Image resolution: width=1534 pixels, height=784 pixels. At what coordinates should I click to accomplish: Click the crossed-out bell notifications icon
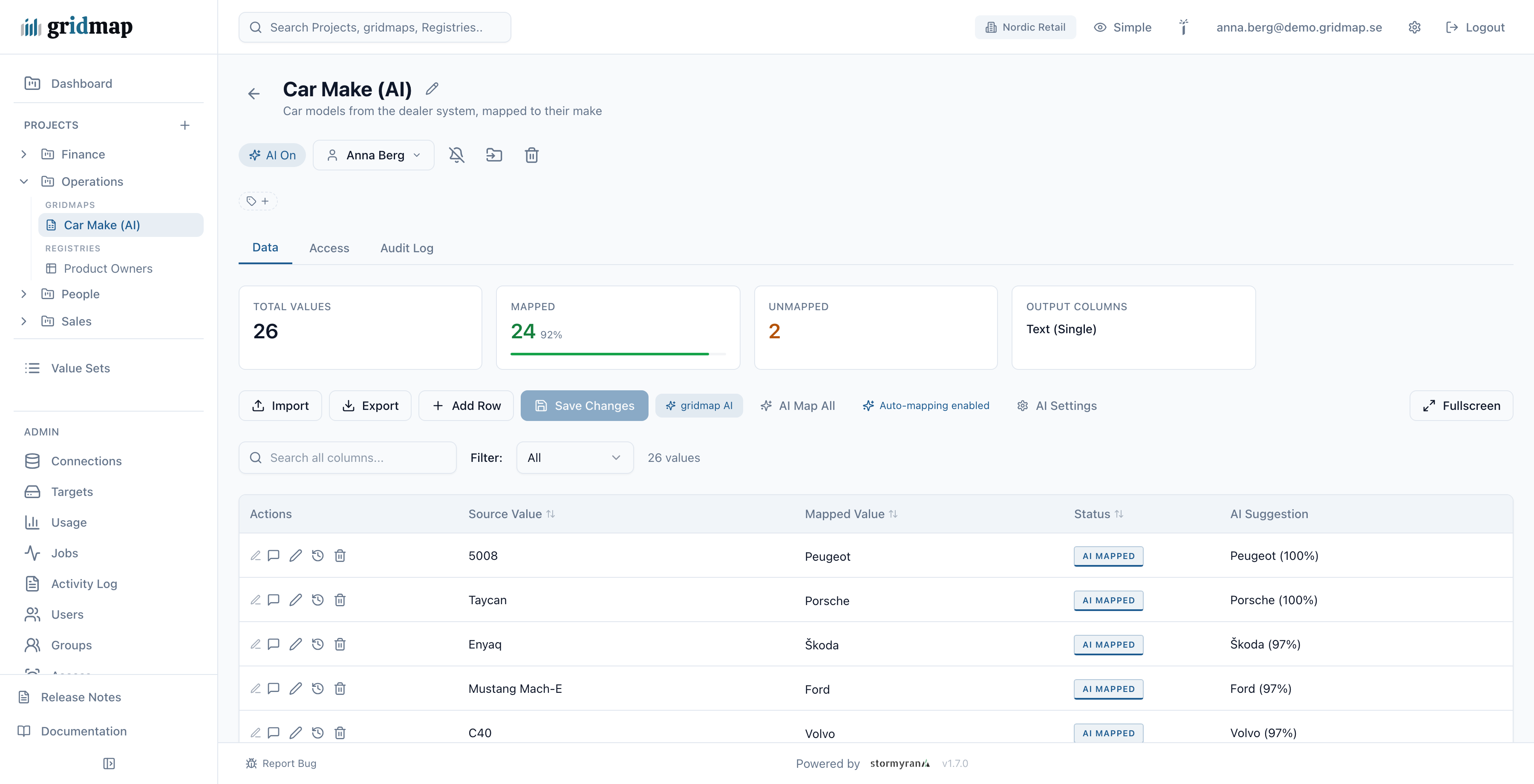coord(457,156)
